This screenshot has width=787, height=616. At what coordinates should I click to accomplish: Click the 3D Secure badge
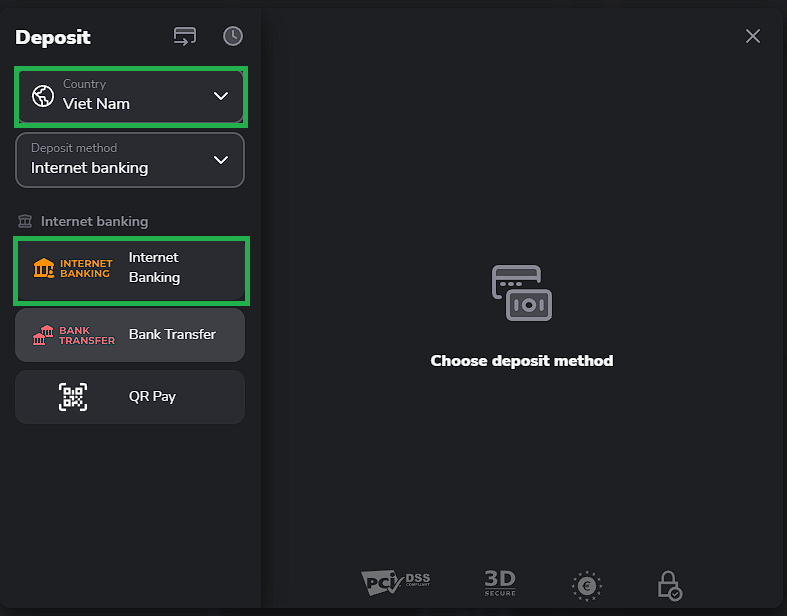click(x=499, y=583)
